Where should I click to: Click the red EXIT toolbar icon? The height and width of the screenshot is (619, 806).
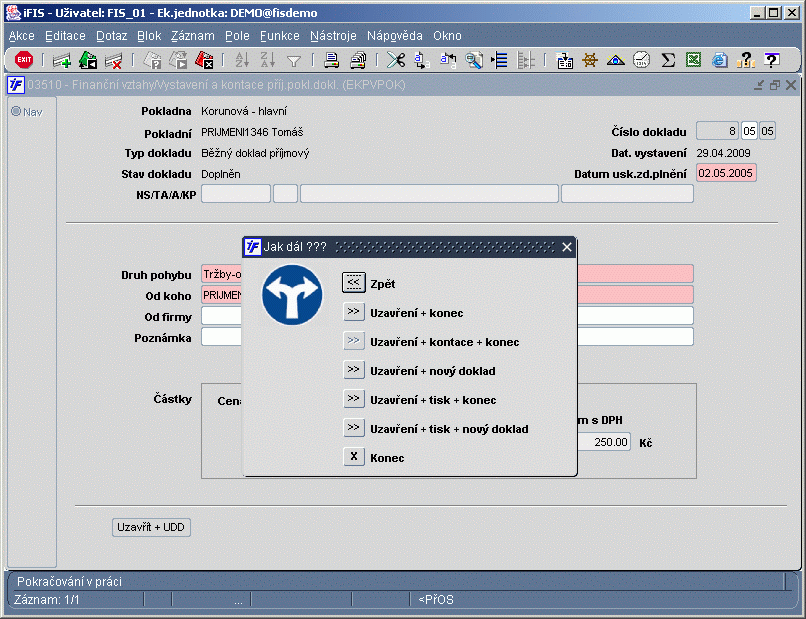pyautogui.click(x=24, y=60)
